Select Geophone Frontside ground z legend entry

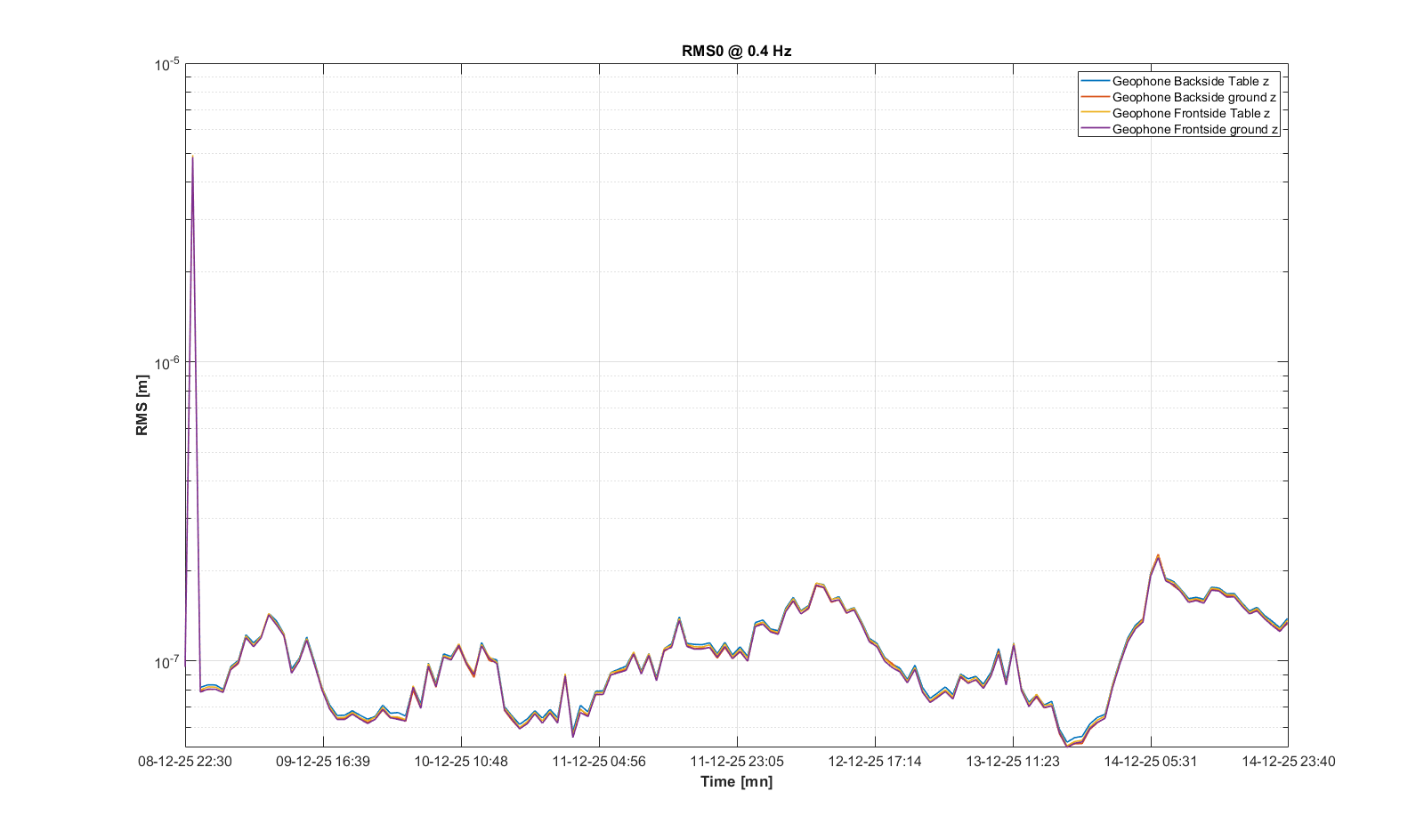(1194, 129)
